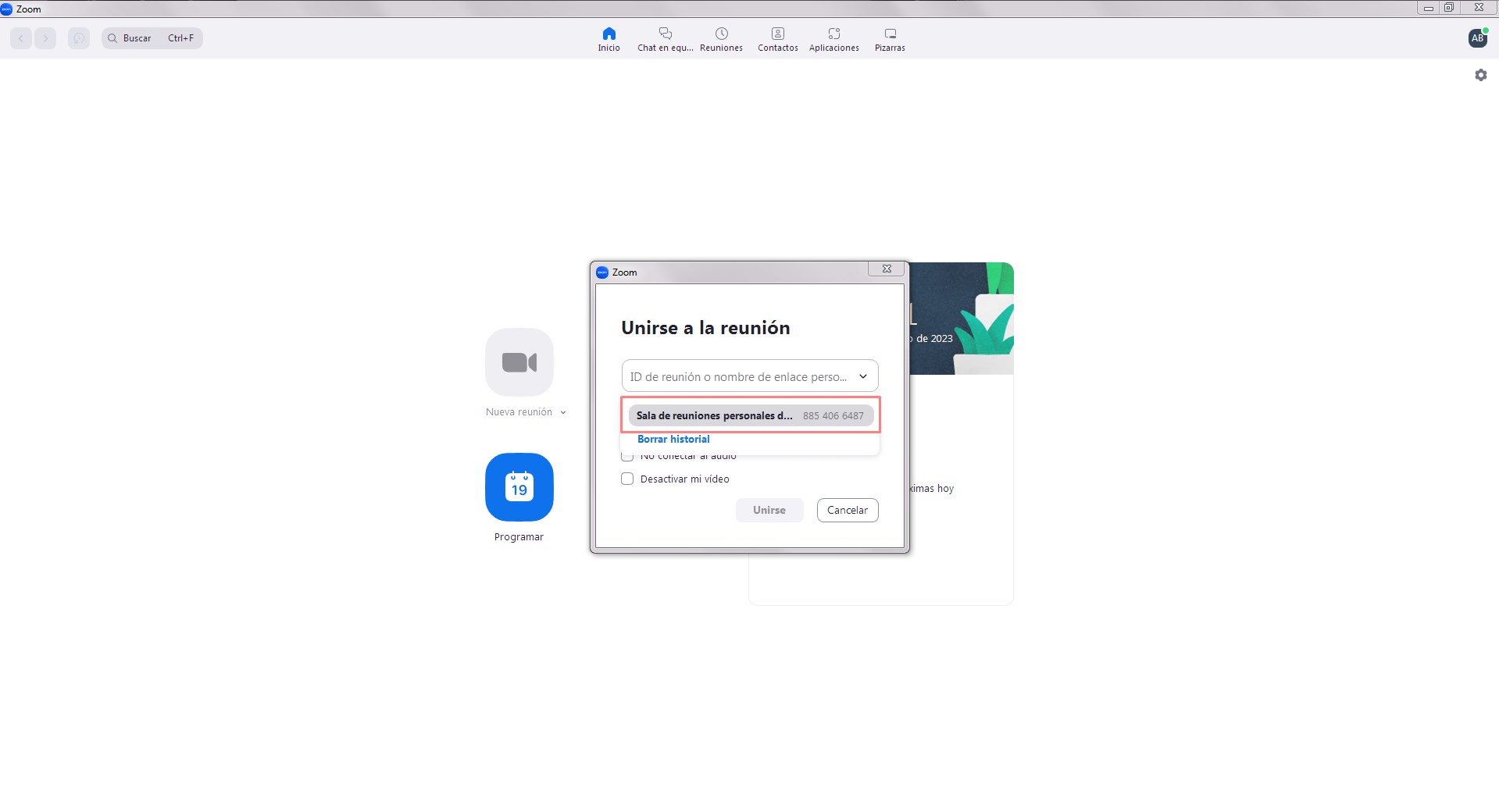The height and width of the screenshot is (812, 1499).
Task: Open settings via the gear icon
Action: (x=1480, y=75)
